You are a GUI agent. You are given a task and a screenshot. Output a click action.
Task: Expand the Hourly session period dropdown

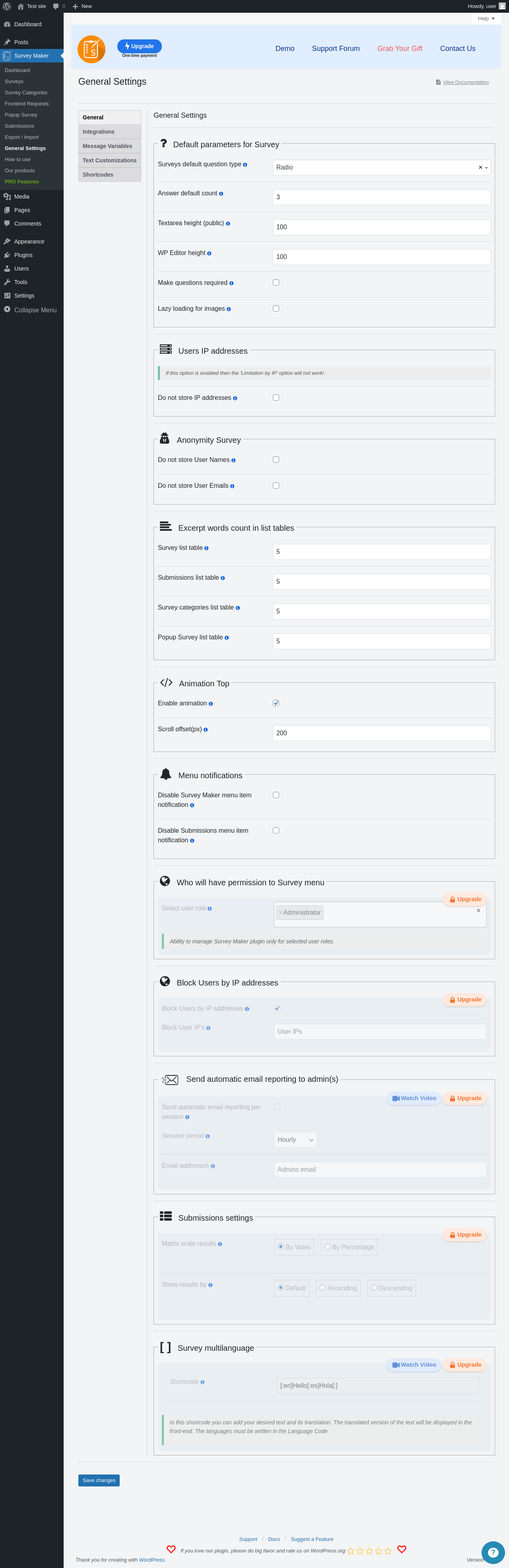(x=295, y=1139)
